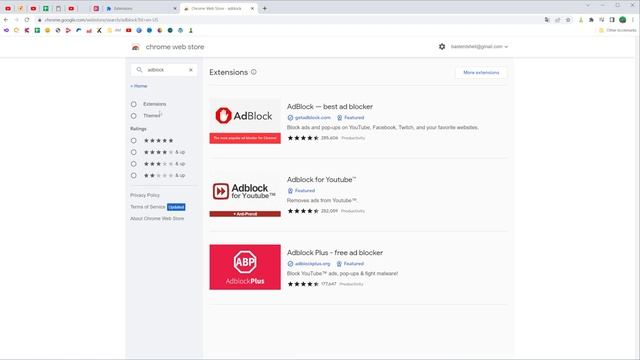Open the adblockplus.org publisher link

(312, 264)
